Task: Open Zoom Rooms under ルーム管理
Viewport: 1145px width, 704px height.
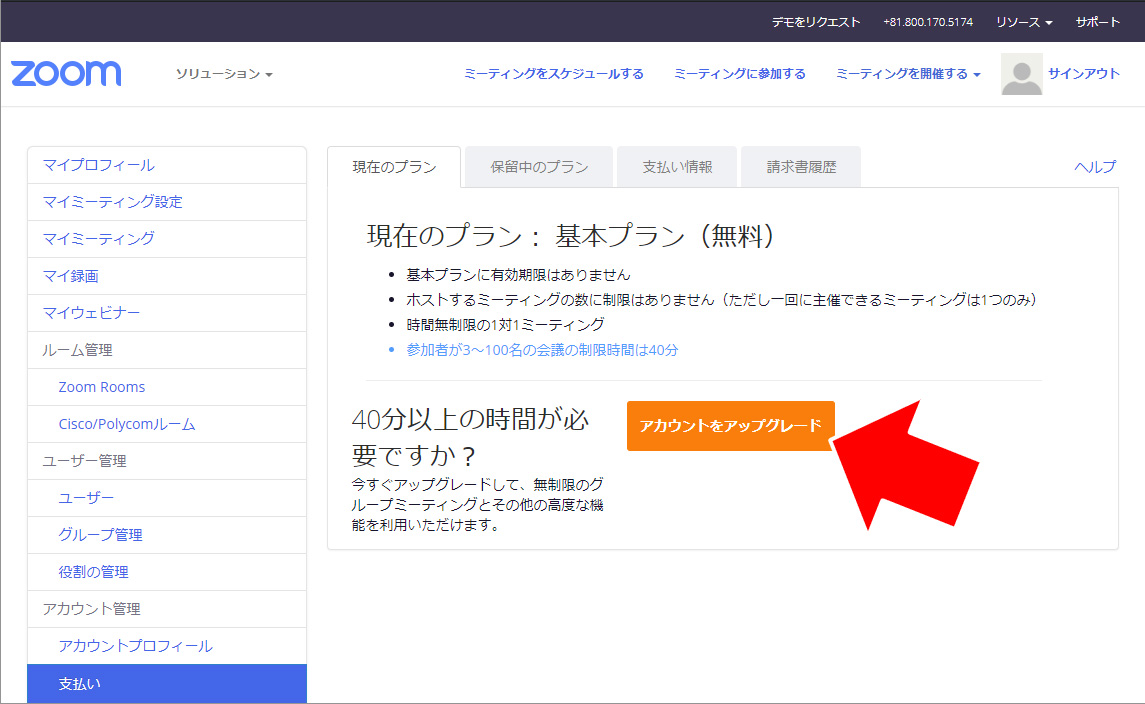Action: coord(101,387)
